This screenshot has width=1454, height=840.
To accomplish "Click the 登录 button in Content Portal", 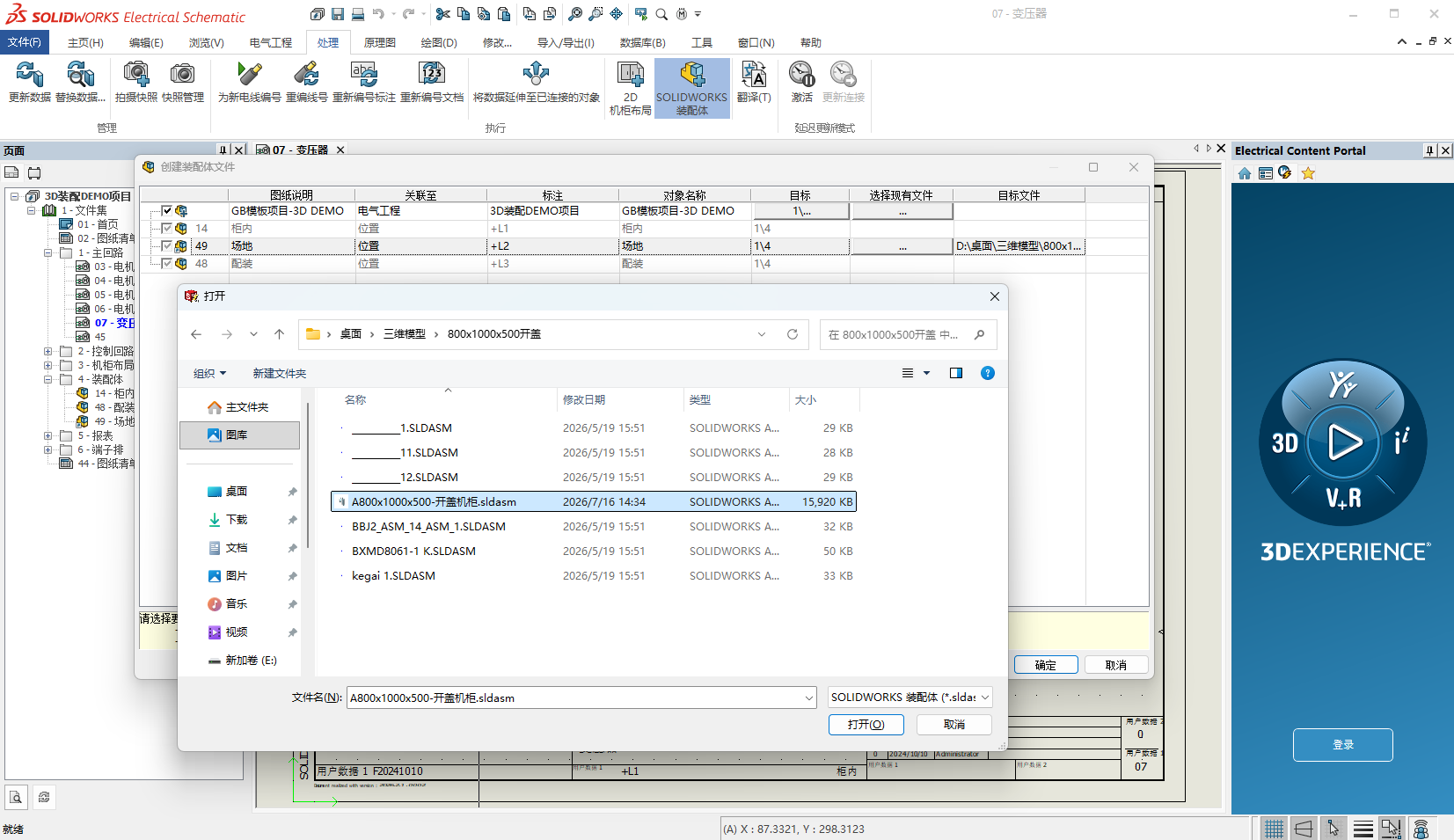I will point(1343,745).
